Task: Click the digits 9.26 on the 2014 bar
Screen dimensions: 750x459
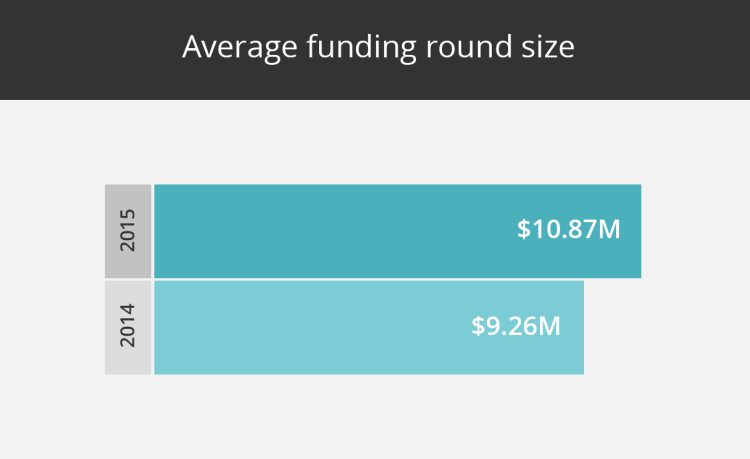Action: [x=511, y=326]
